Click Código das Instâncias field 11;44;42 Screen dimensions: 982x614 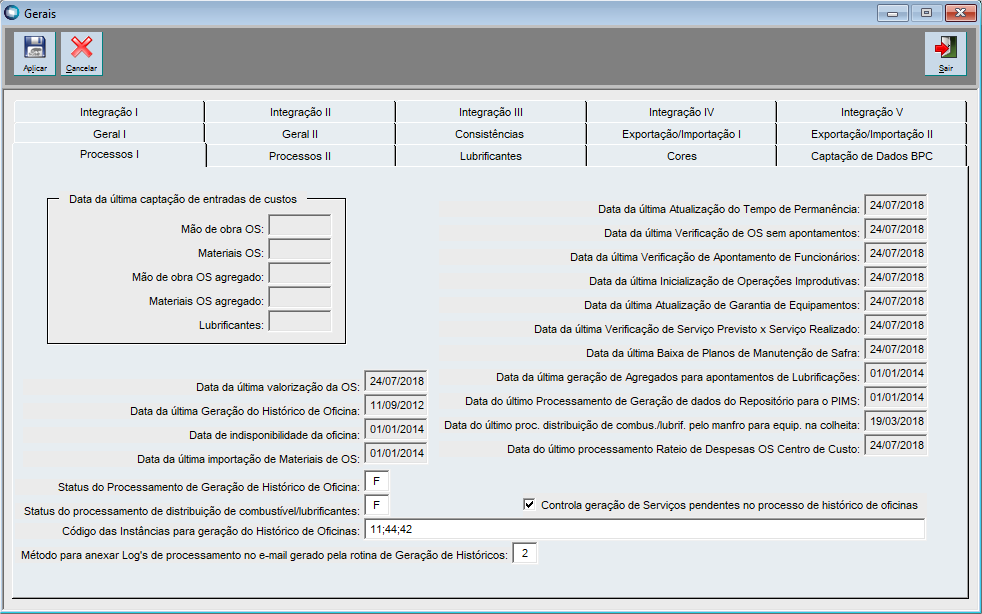644,529
